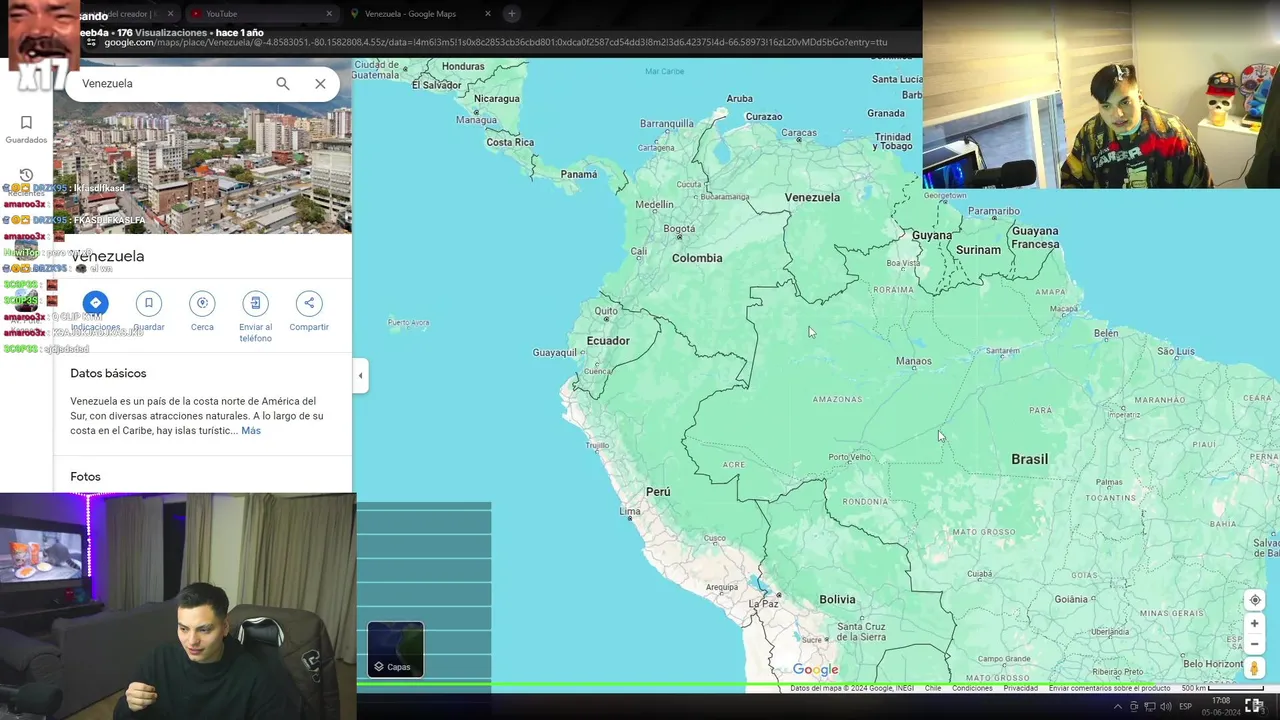Click the Venezuela search input field
Viewport: 1280px width, 720px height.
coord(170,84)
